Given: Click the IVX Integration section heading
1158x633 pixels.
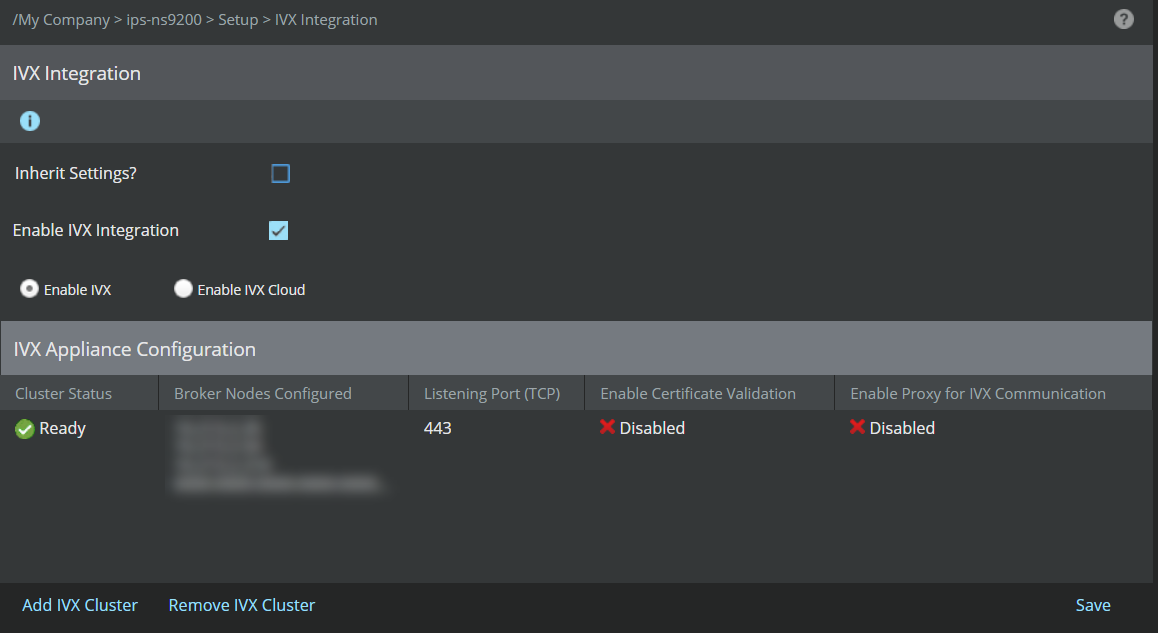Looking at the screenshot, I should (x=77, y=73).
